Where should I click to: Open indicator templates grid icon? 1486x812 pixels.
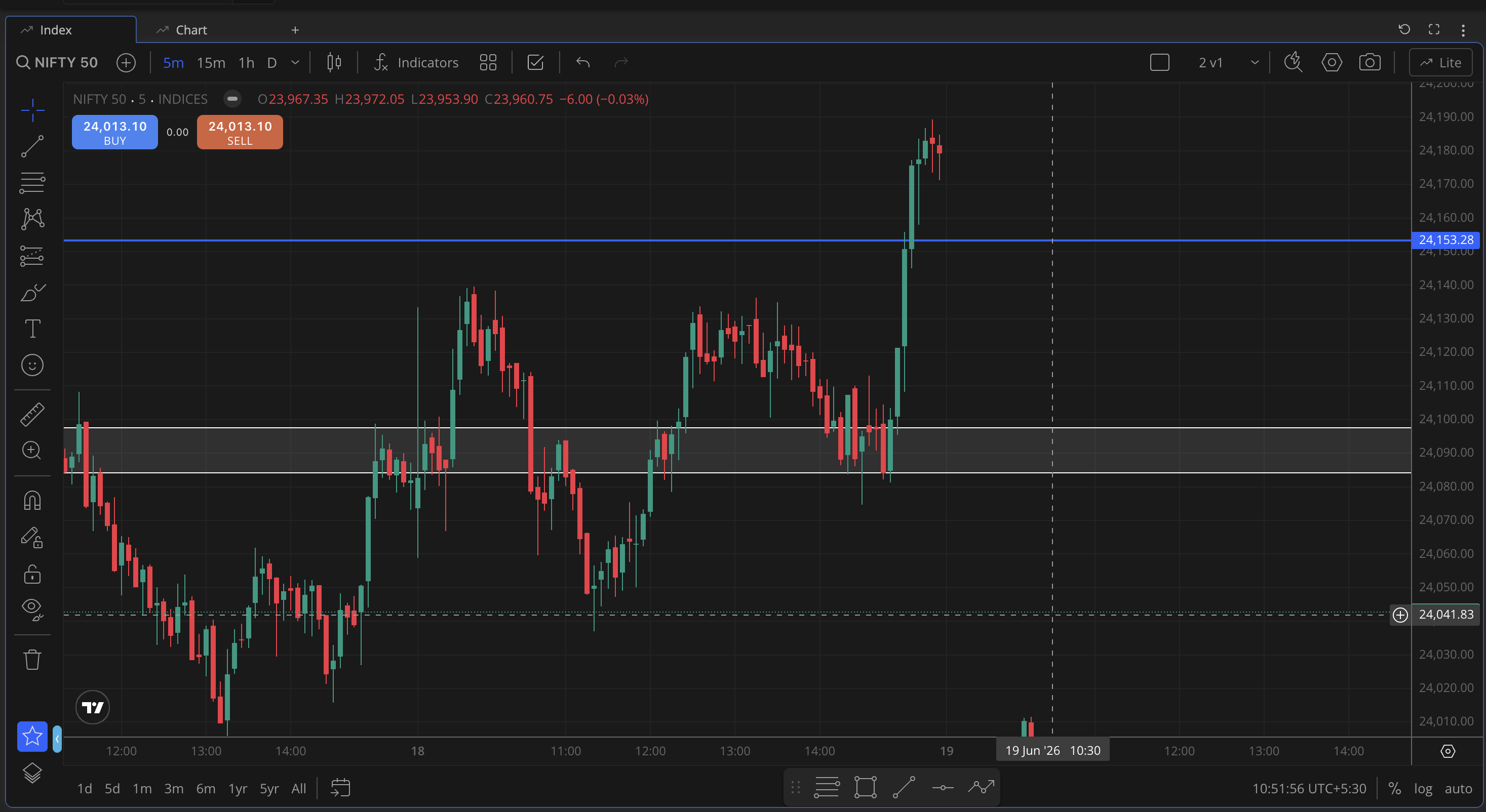488,62
